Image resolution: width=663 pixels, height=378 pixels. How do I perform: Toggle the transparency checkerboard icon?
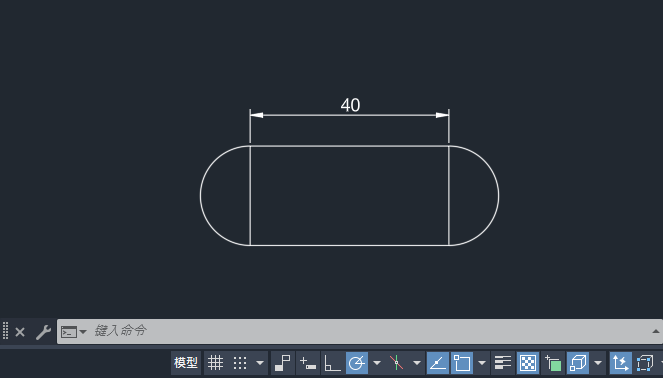tap(528, 363)
